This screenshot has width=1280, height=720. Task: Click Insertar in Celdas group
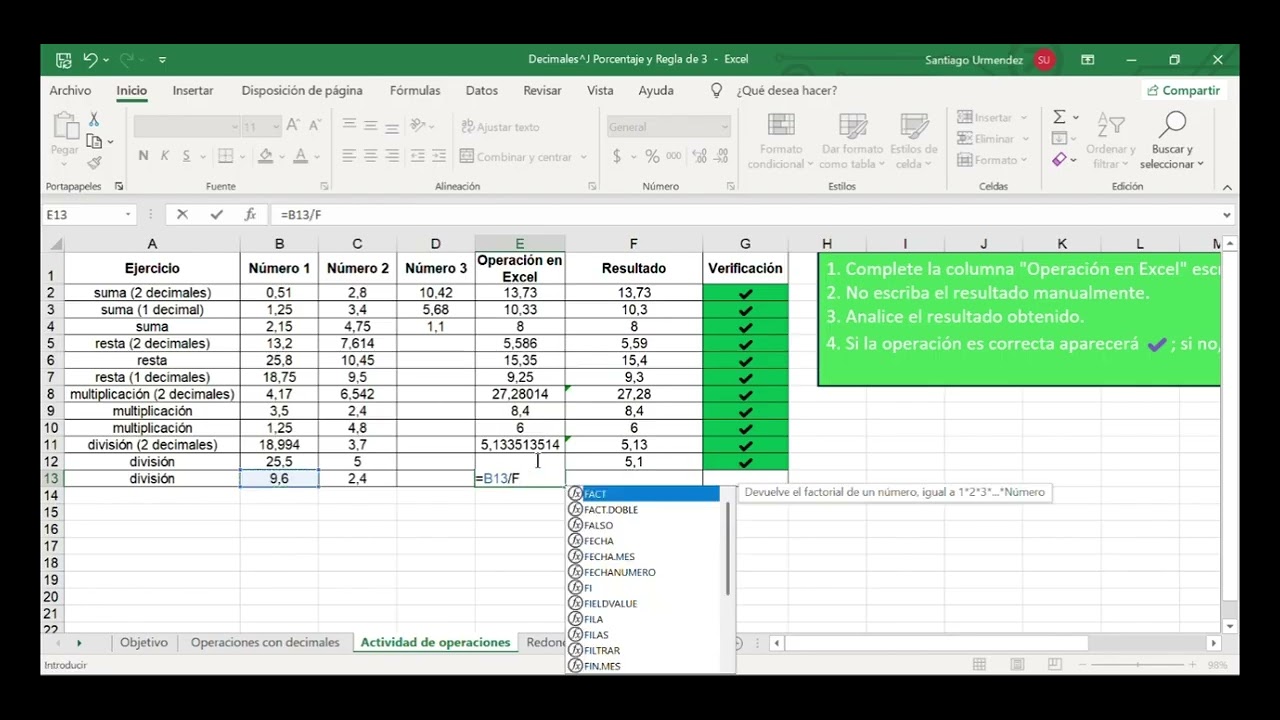pos(985,118)
